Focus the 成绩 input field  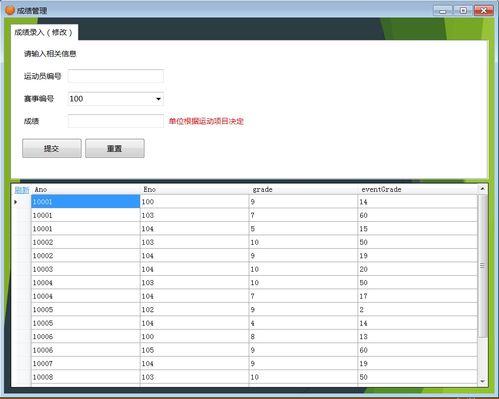[116, 121]
